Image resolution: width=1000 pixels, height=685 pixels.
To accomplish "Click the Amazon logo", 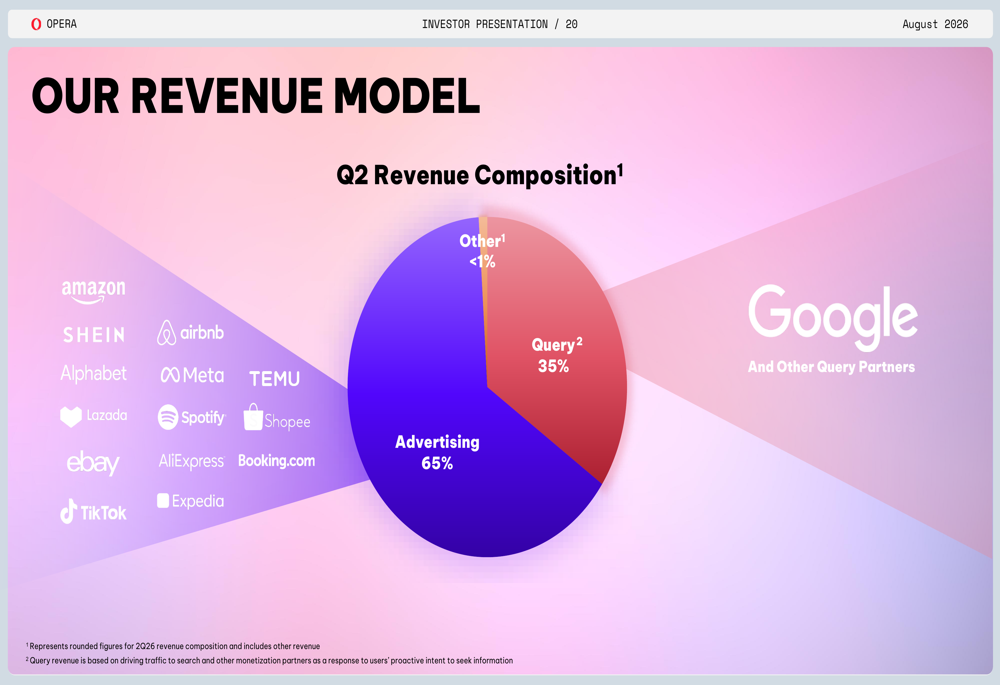I will coord(94,291).
